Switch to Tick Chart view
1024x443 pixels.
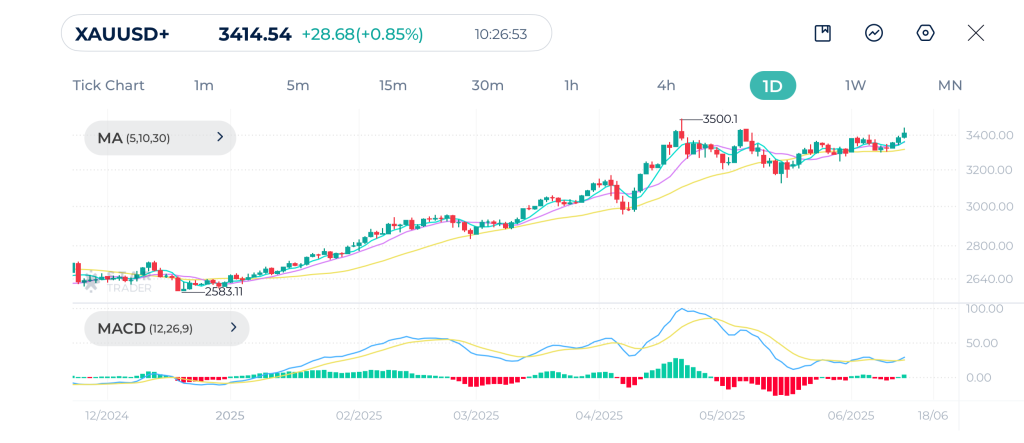tap(108, 85)
